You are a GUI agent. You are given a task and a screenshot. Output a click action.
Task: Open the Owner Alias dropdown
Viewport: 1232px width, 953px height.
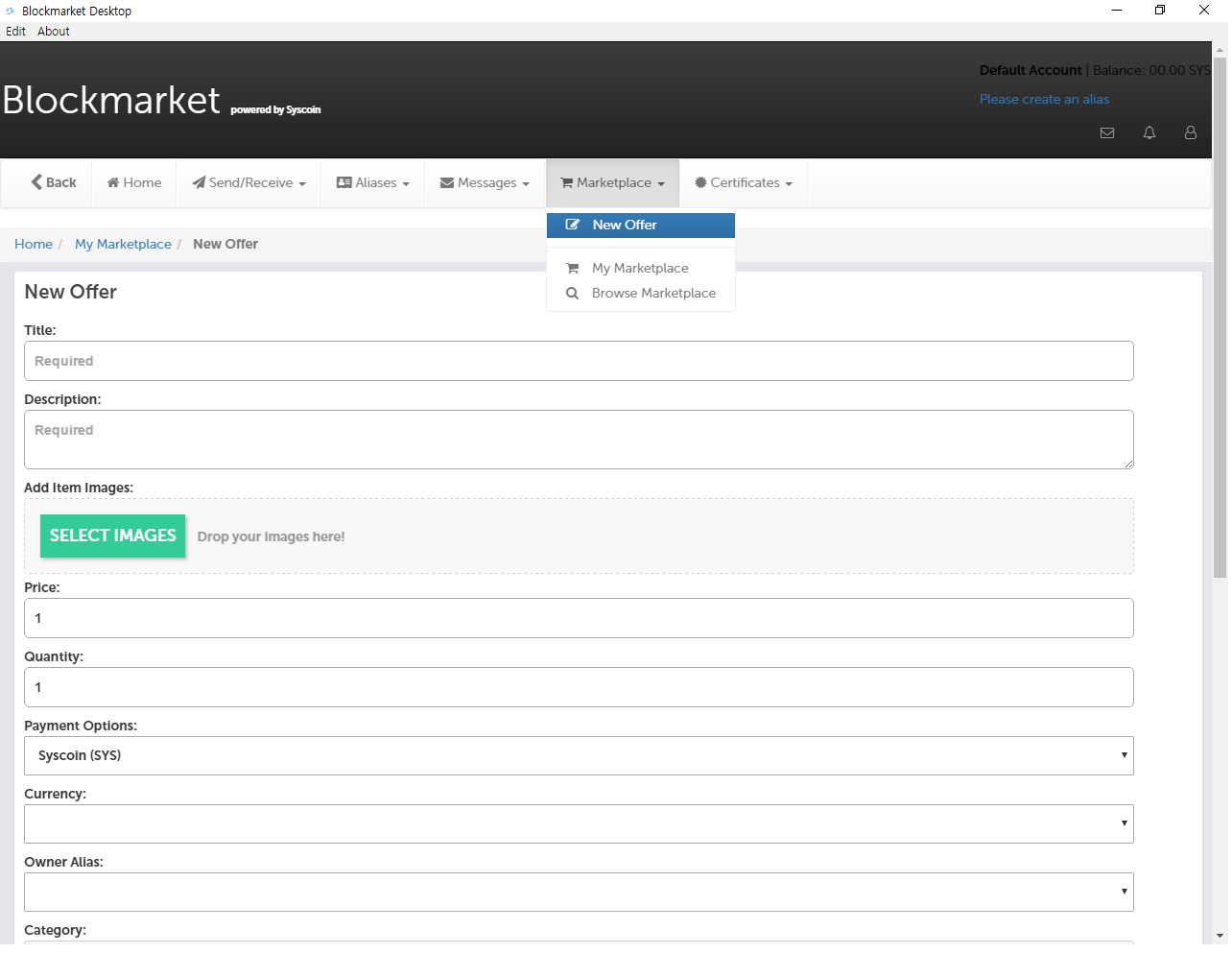tap(579, 892)
